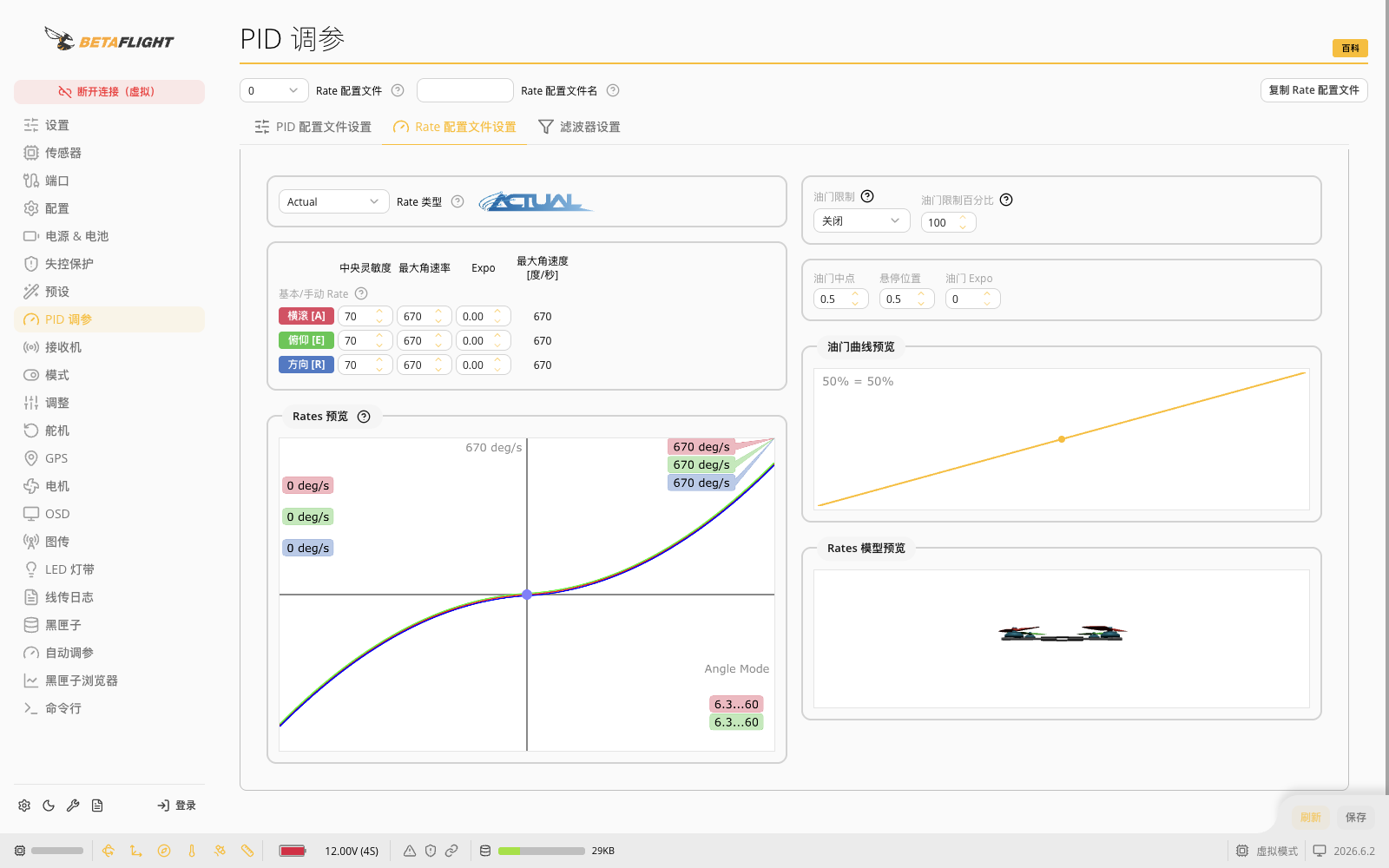Viewport: 1389px width, 868px height.
Task: Click the 保存 button
Action: 1355,817
